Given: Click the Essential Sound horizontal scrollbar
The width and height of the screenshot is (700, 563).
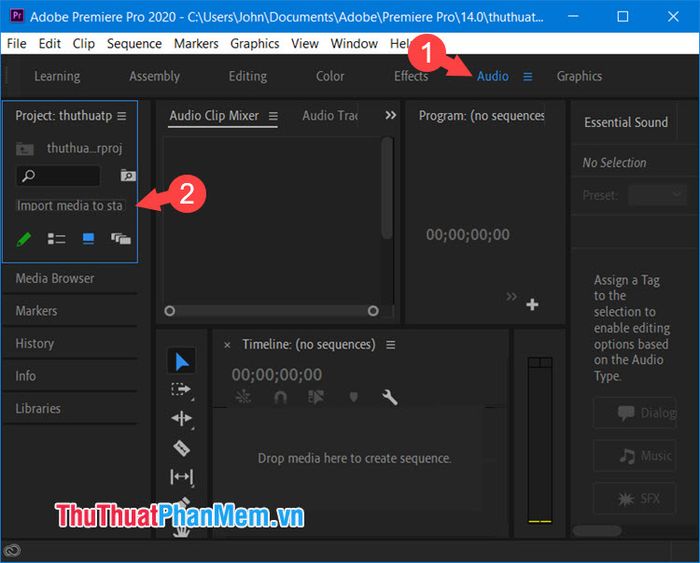Looking at the screenshot, I should pos(597,531).
